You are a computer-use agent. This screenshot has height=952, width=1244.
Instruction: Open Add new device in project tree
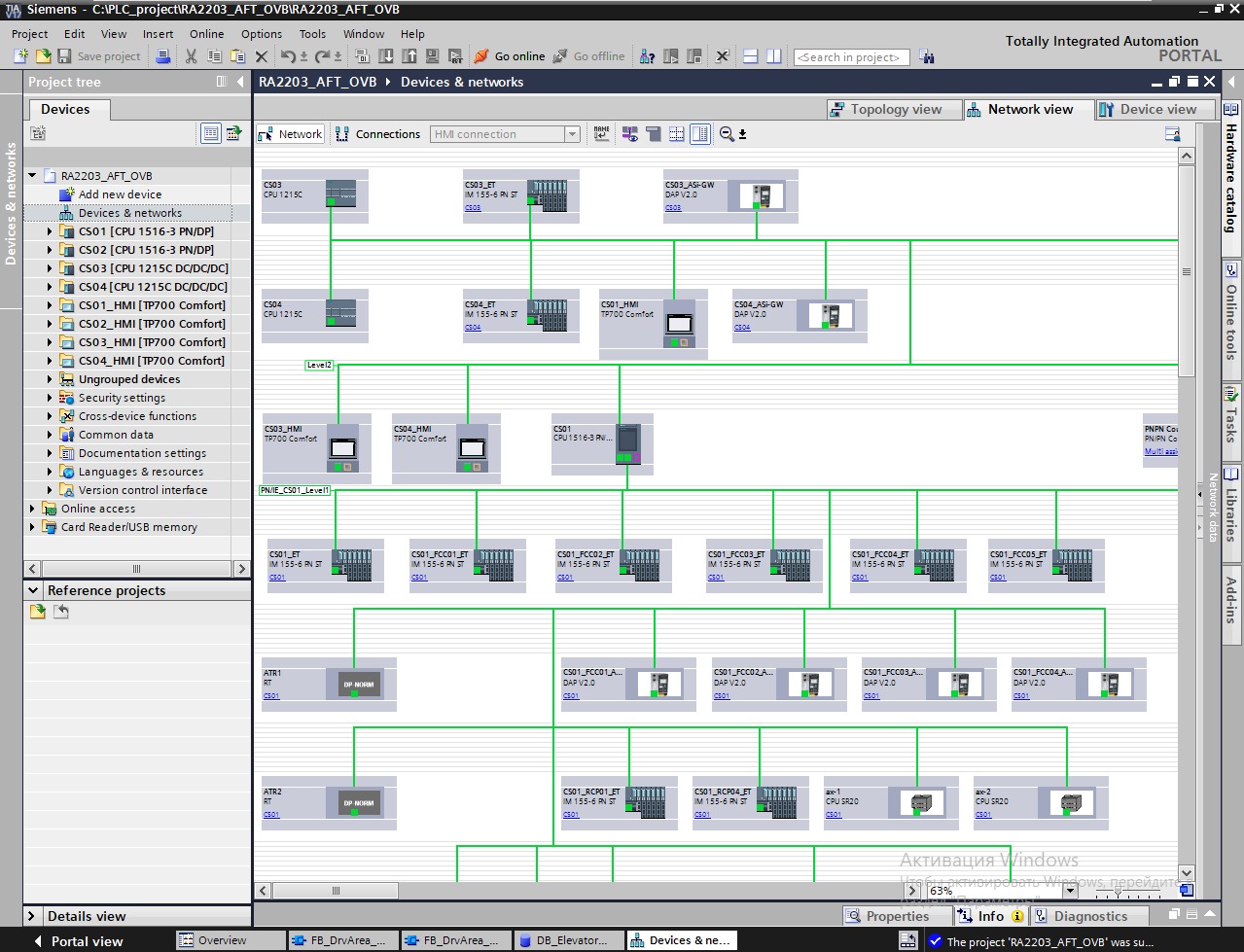[x=120, y=194]
